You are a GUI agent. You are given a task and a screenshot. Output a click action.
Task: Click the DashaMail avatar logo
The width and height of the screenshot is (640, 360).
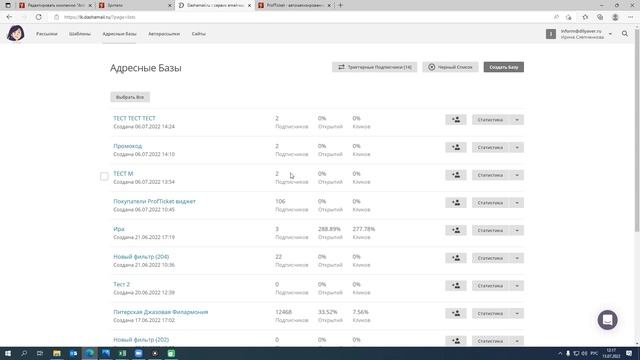16,33
